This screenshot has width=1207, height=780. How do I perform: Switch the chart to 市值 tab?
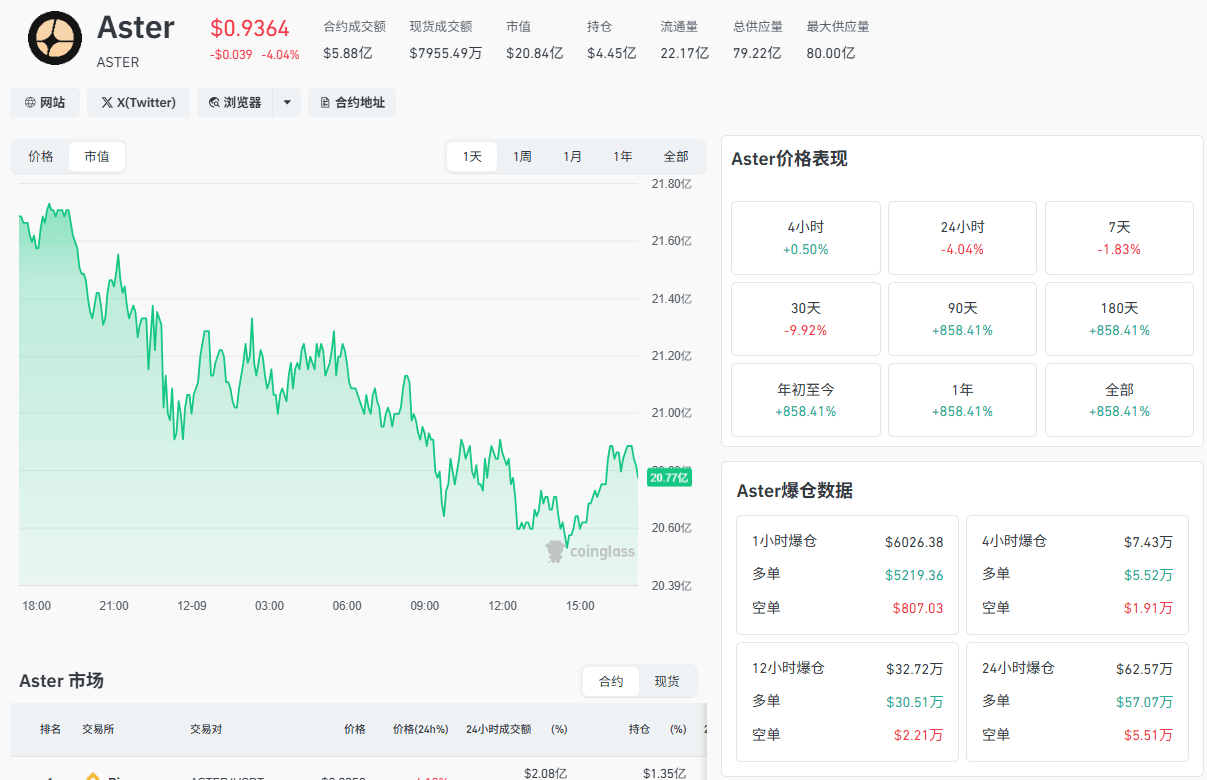(97, 157)
